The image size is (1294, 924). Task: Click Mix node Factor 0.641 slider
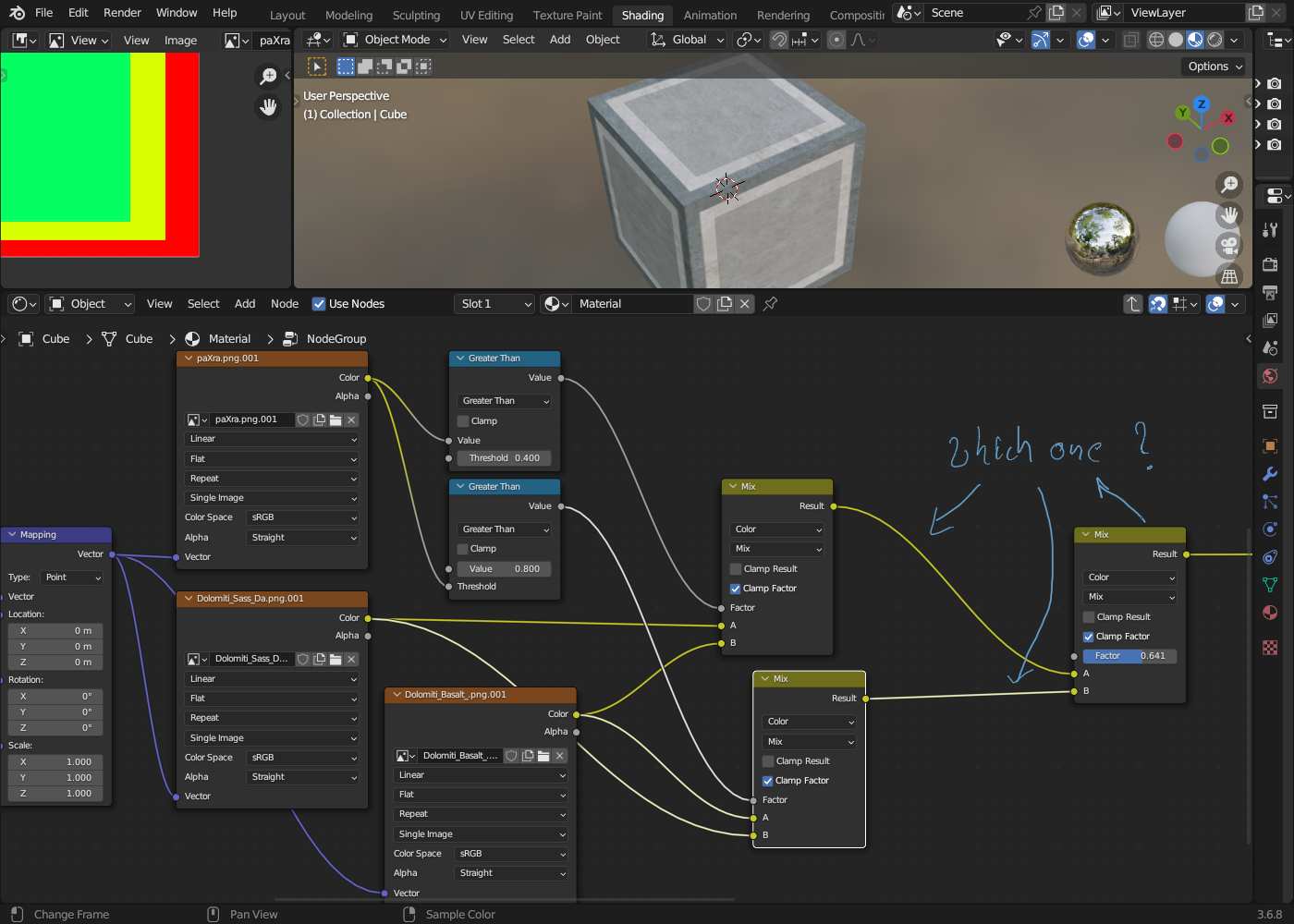(1129, 656)
